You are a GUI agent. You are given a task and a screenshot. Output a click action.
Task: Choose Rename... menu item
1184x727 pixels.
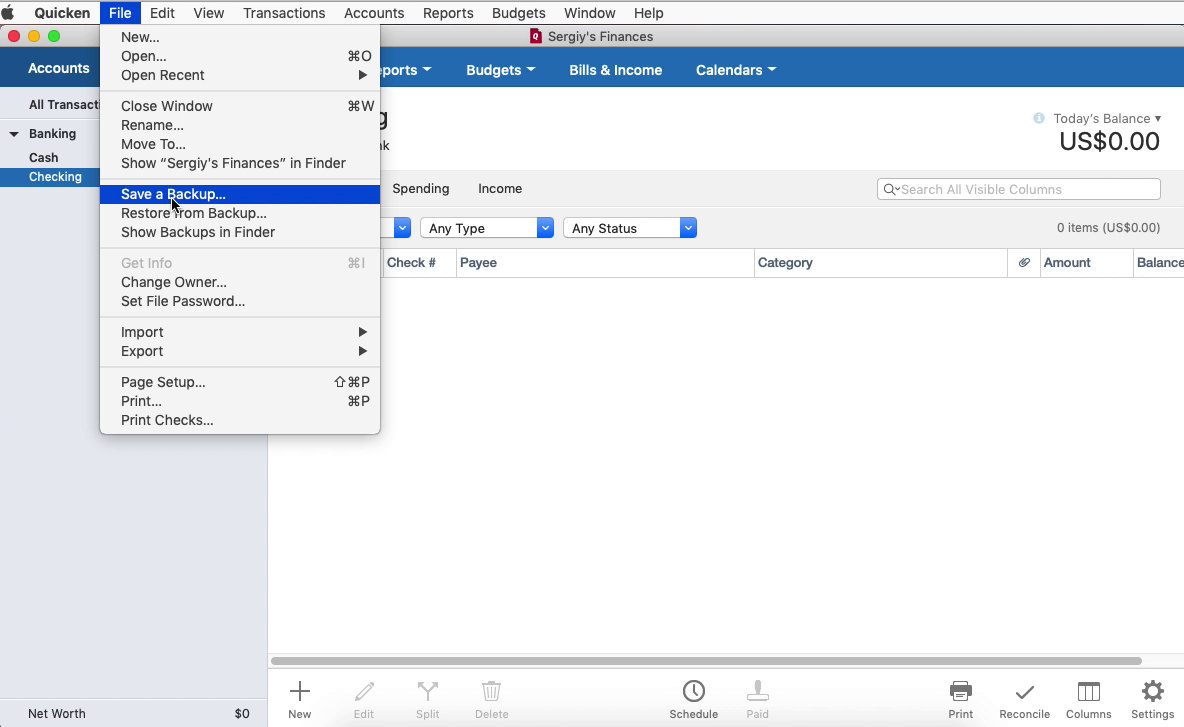tap(240, 125)
